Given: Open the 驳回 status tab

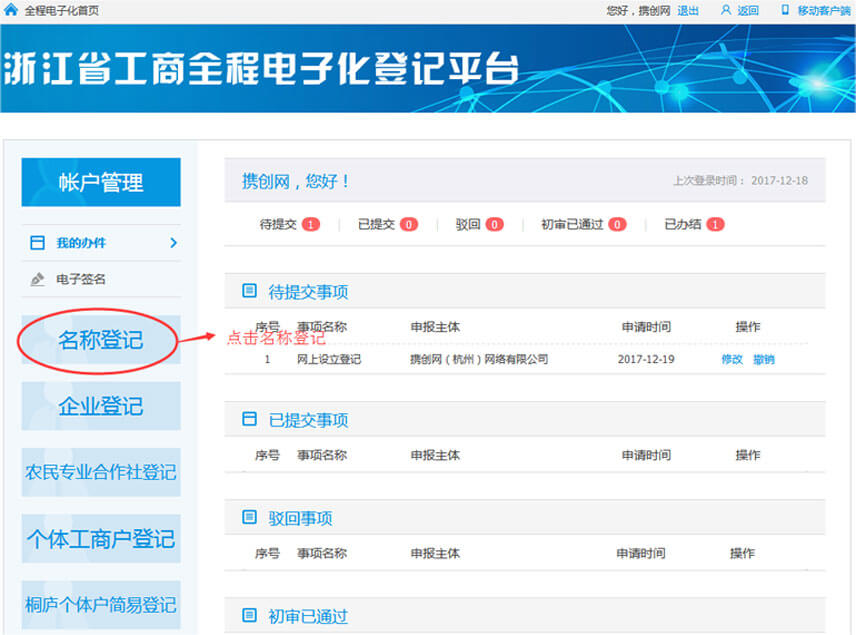Looking at the screenshot, I should [x=466, y=223].
